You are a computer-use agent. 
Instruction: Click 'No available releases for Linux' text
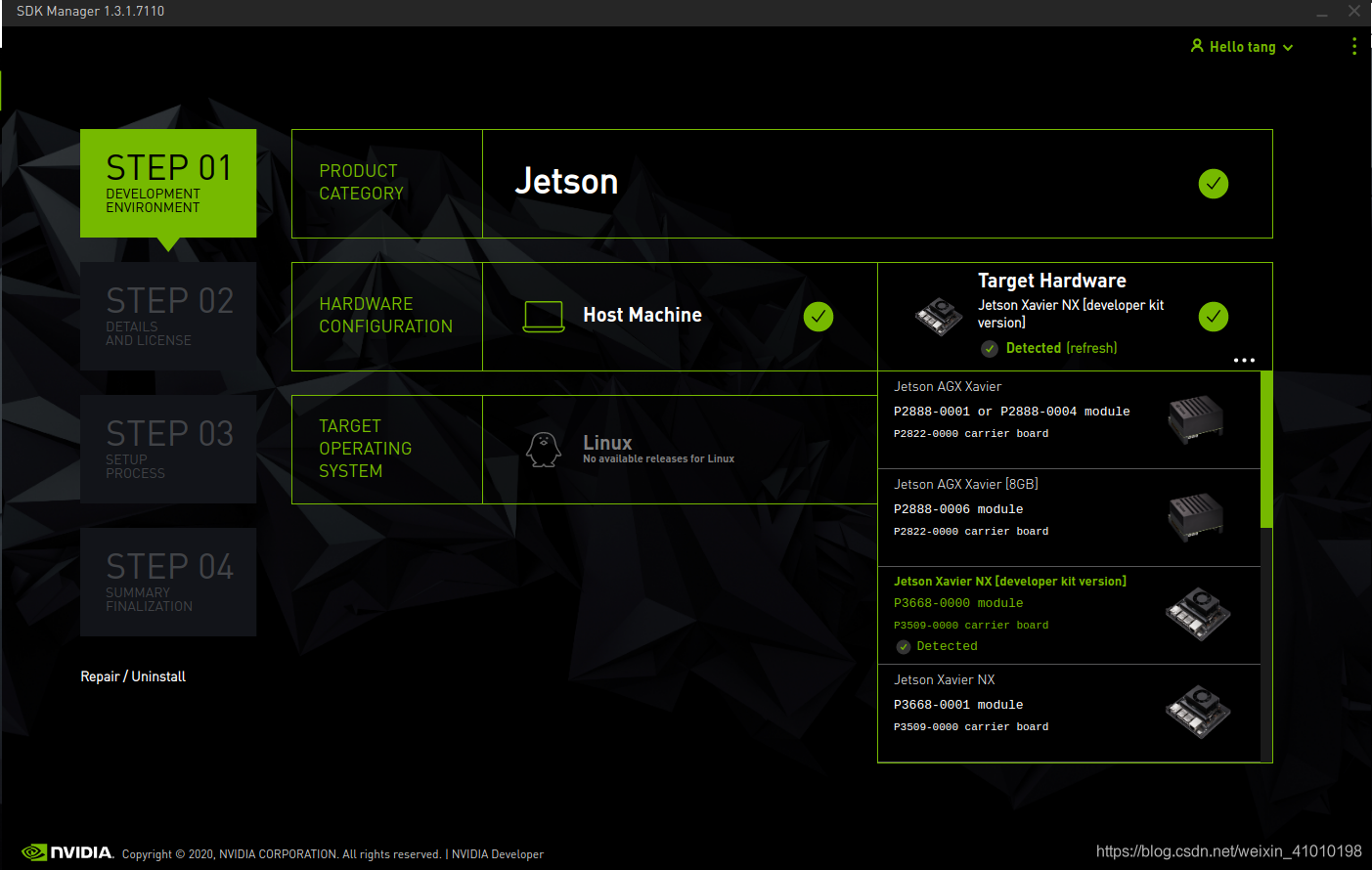tap(658, 459)
